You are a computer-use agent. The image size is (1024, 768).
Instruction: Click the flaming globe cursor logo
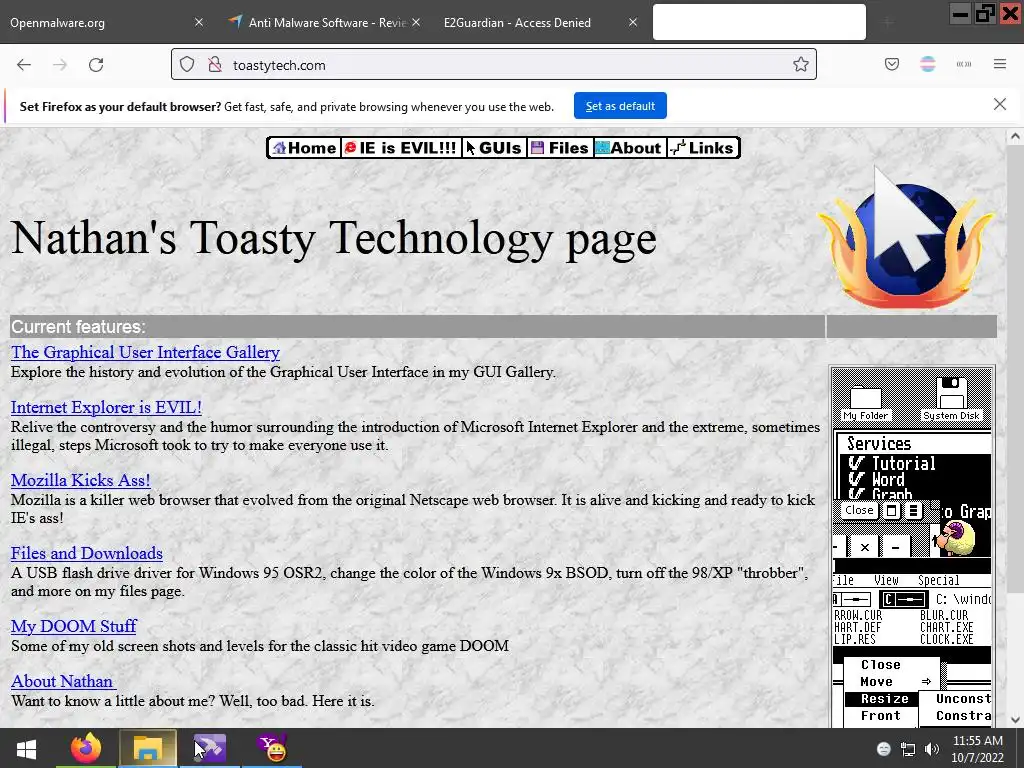[907, 236]
